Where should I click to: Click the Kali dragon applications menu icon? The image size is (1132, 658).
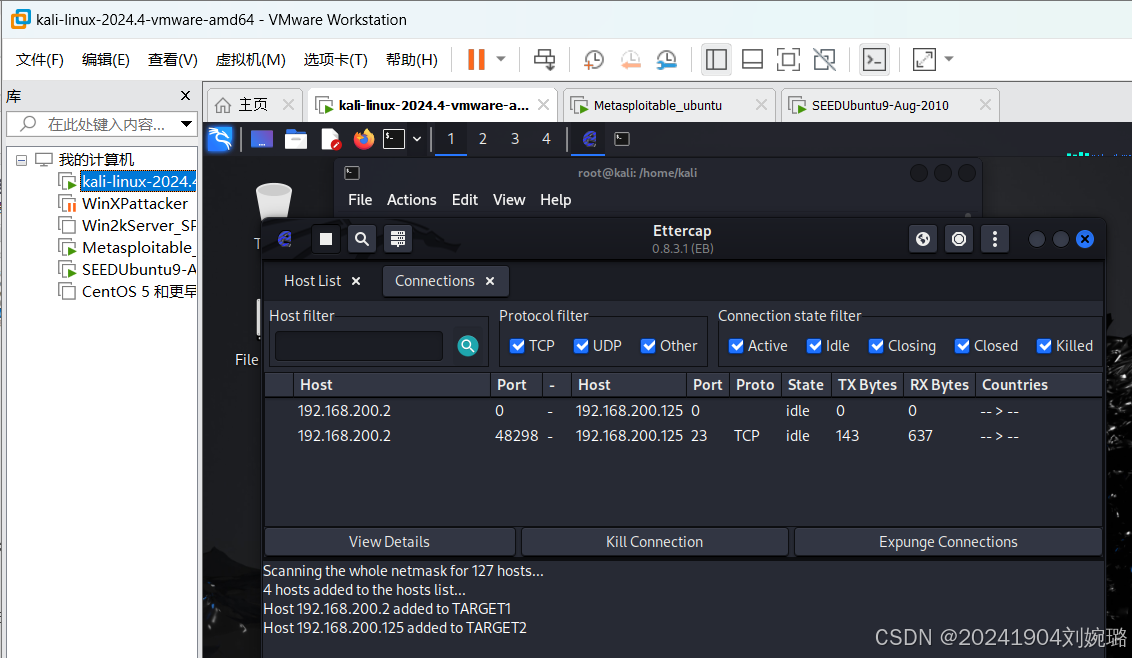tap(220, 139)
